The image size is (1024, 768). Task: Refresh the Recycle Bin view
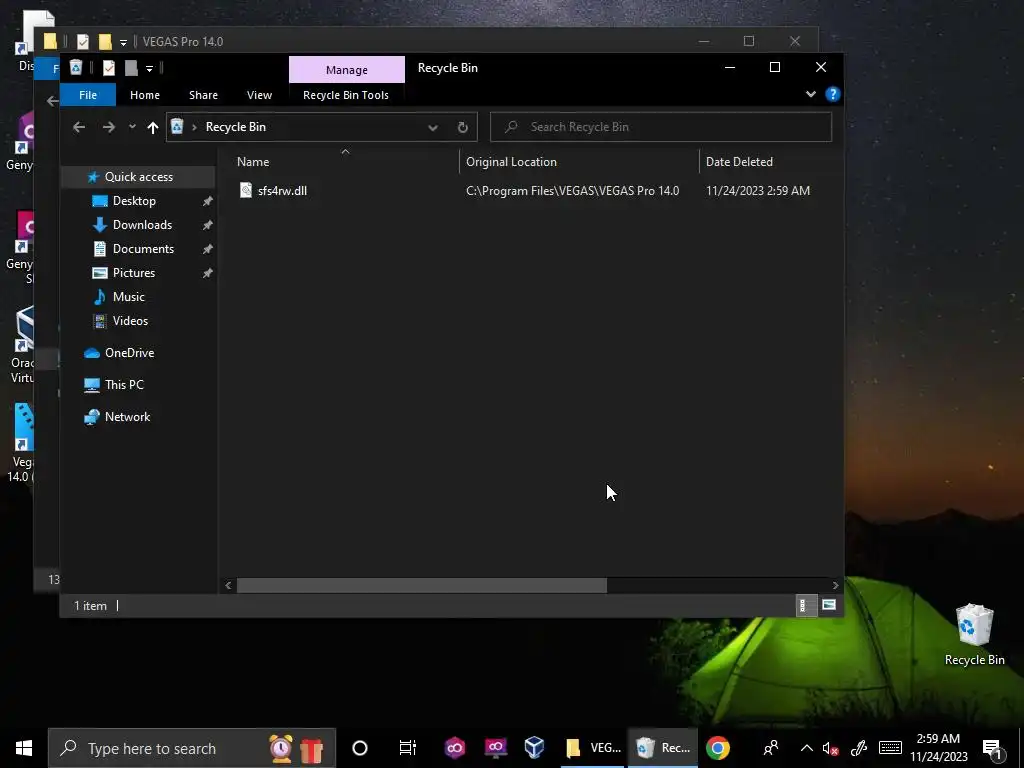point(462,127)
